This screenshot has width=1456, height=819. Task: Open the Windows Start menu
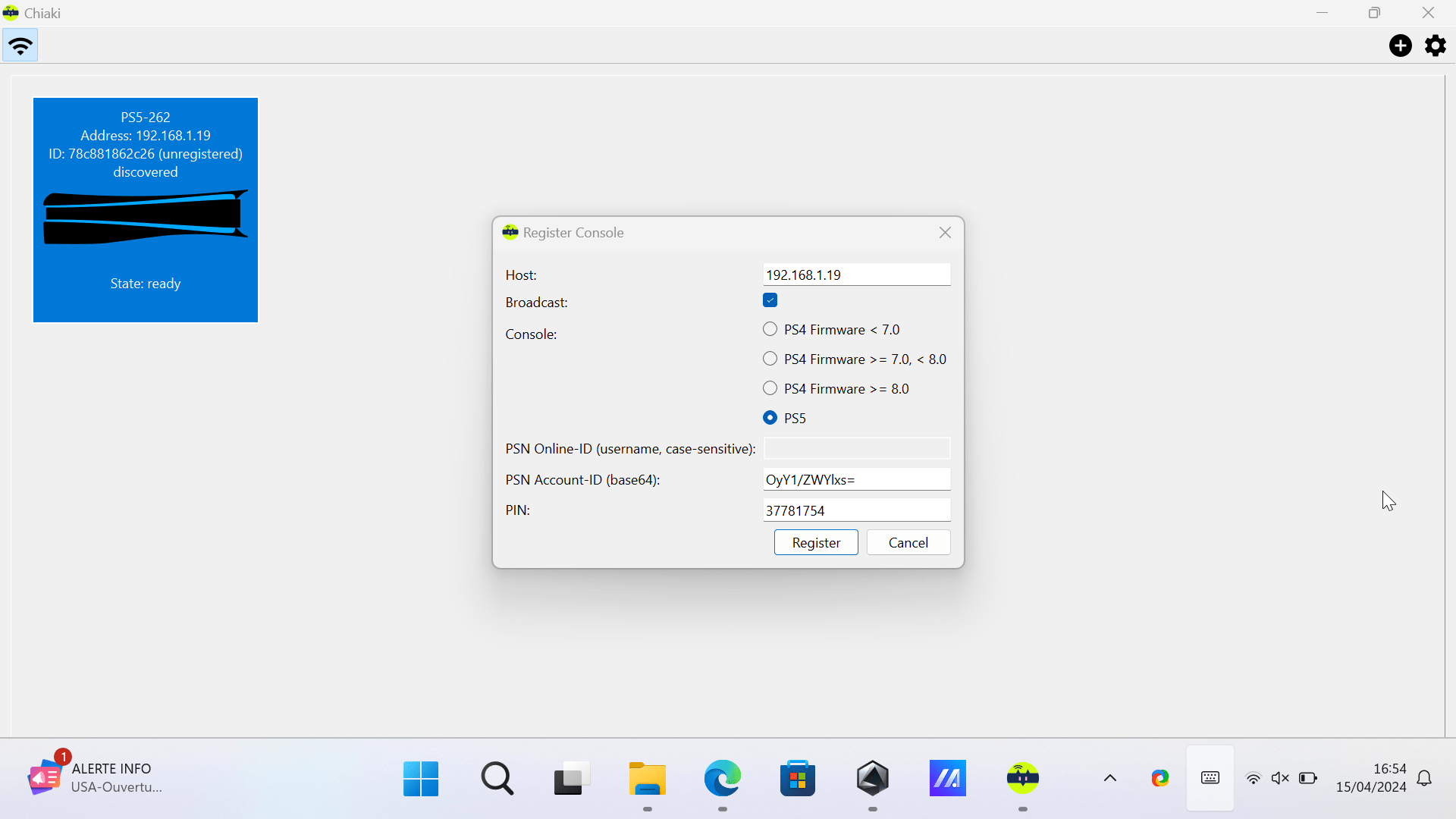(x=421, y=779)
